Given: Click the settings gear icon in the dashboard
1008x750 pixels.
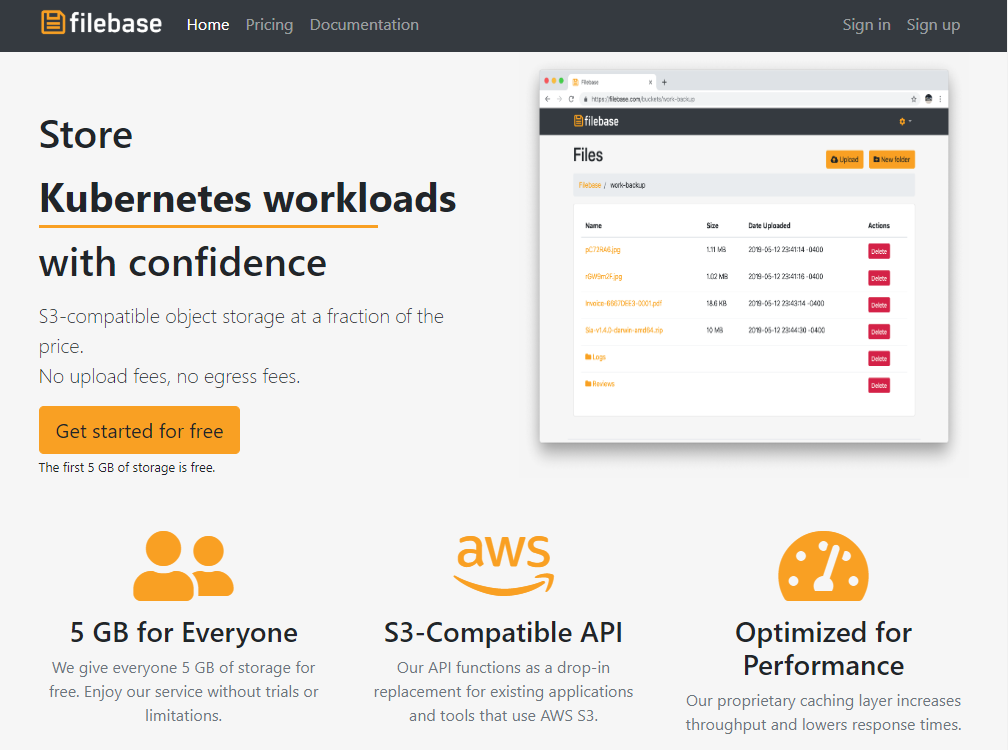Looking at the screenshot, I should [x=901, y=122].
